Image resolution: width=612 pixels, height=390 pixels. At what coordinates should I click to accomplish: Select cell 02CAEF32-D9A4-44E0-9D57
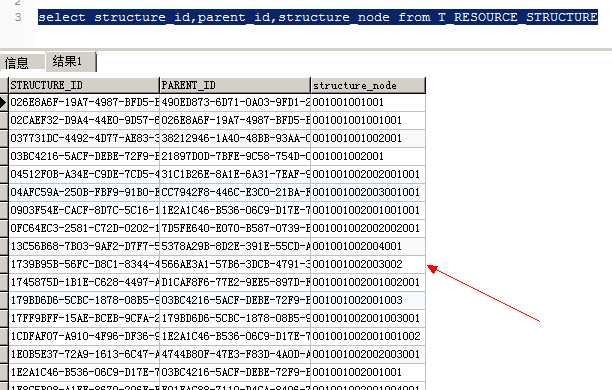(84, 120)
